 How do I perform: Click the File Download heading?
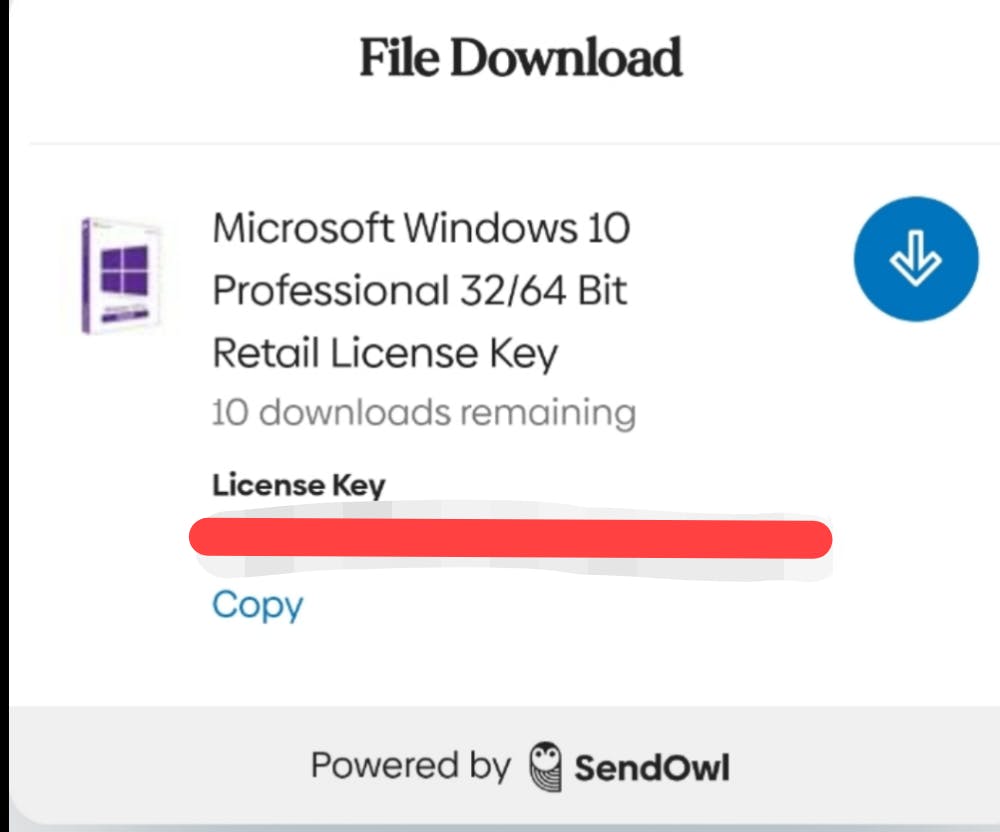520,58
